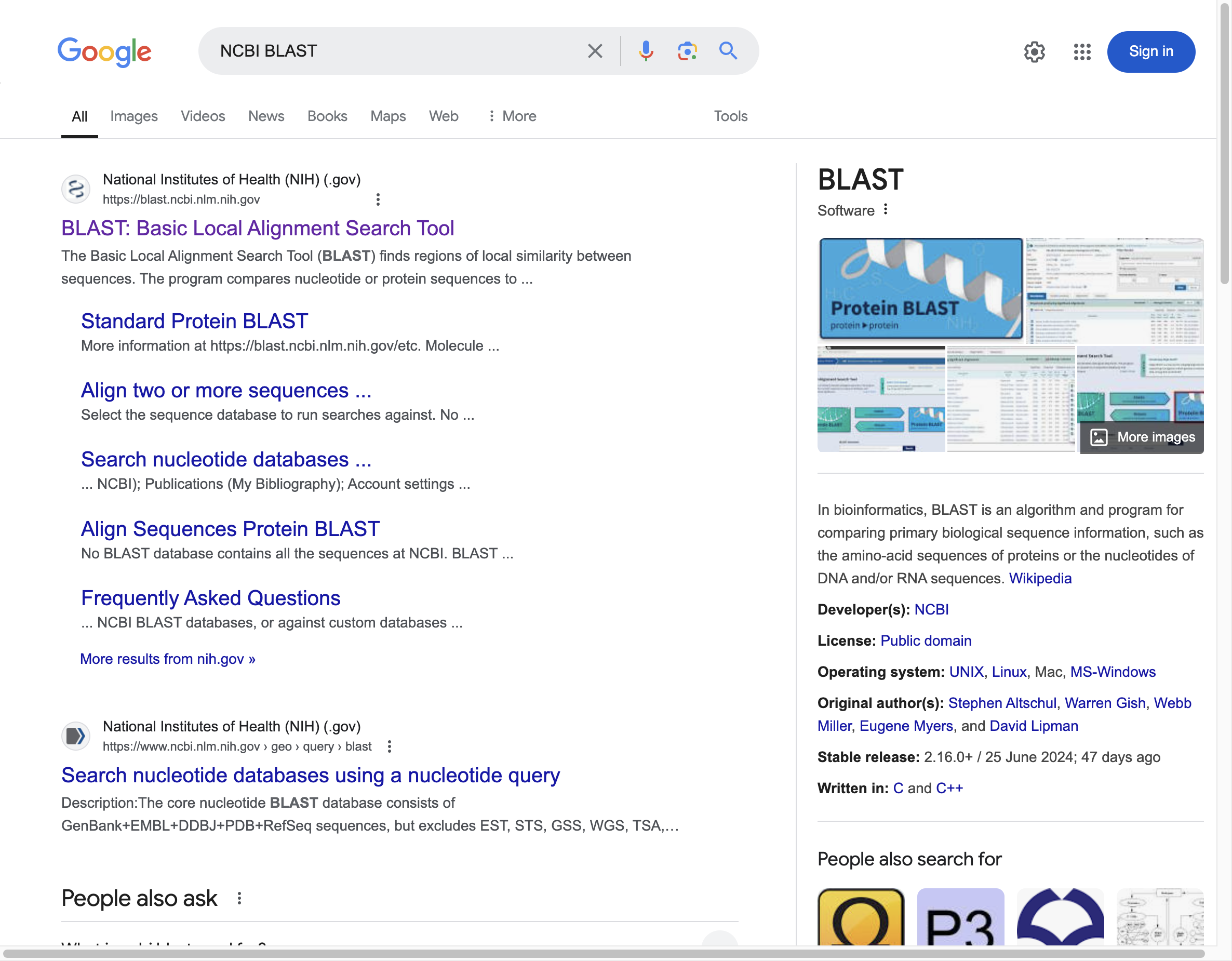Click the Wikipedia link in the BLAST panel

pyautogui.click(x=1040, y=578)
